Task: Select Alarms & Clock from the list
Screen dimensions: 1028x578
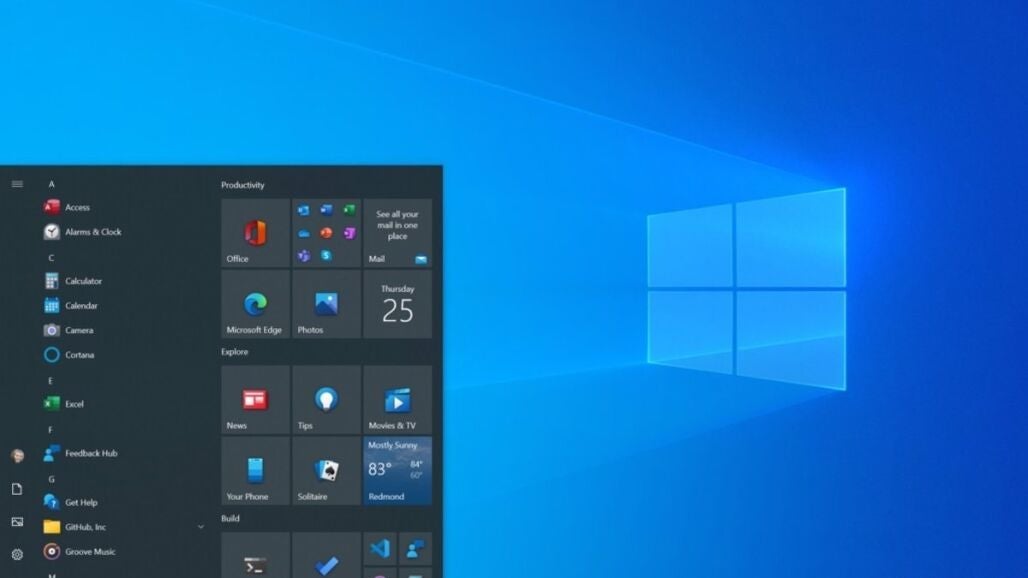Action: (92, 232)
